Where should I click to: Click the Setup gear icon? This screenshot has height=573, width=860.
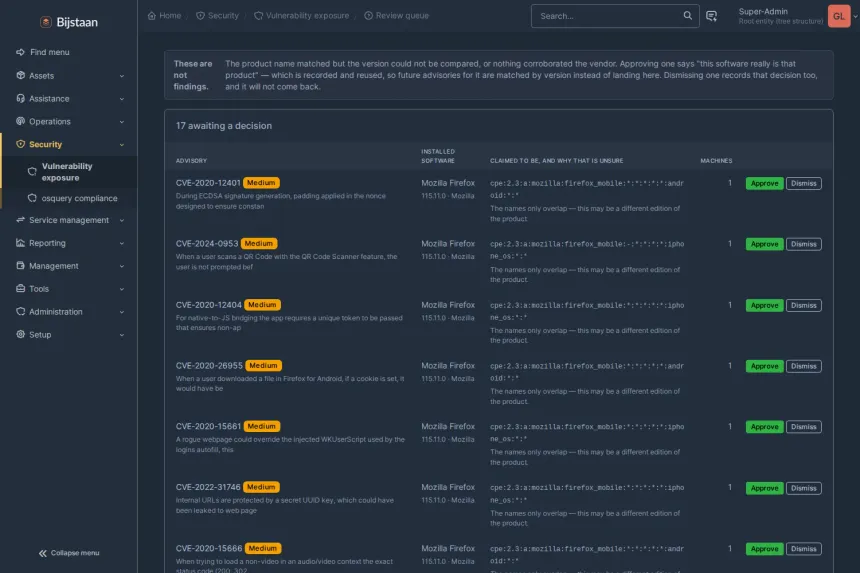pyautogui.click(x=20, y=334)
